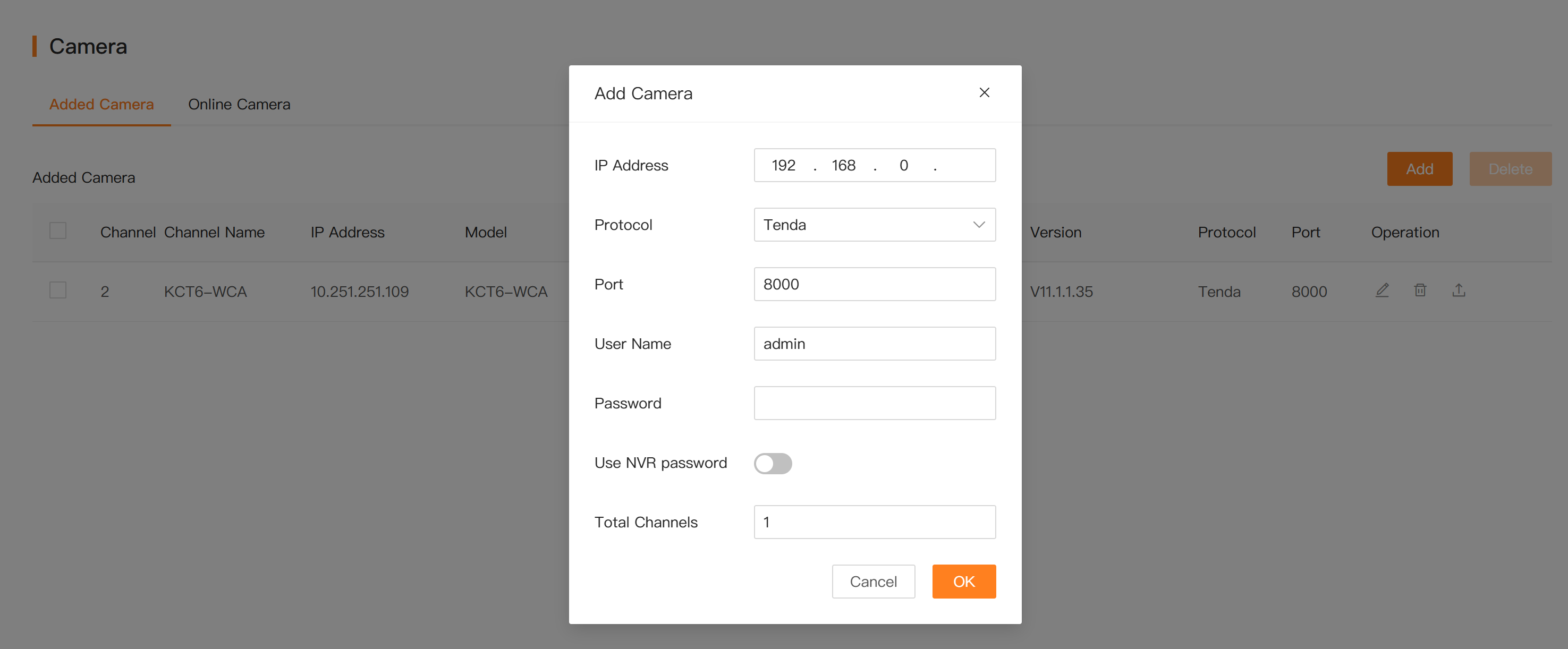
Task: Check the select-all checkbox in table header
Action: pyautogui.click(x=58, y=231)
